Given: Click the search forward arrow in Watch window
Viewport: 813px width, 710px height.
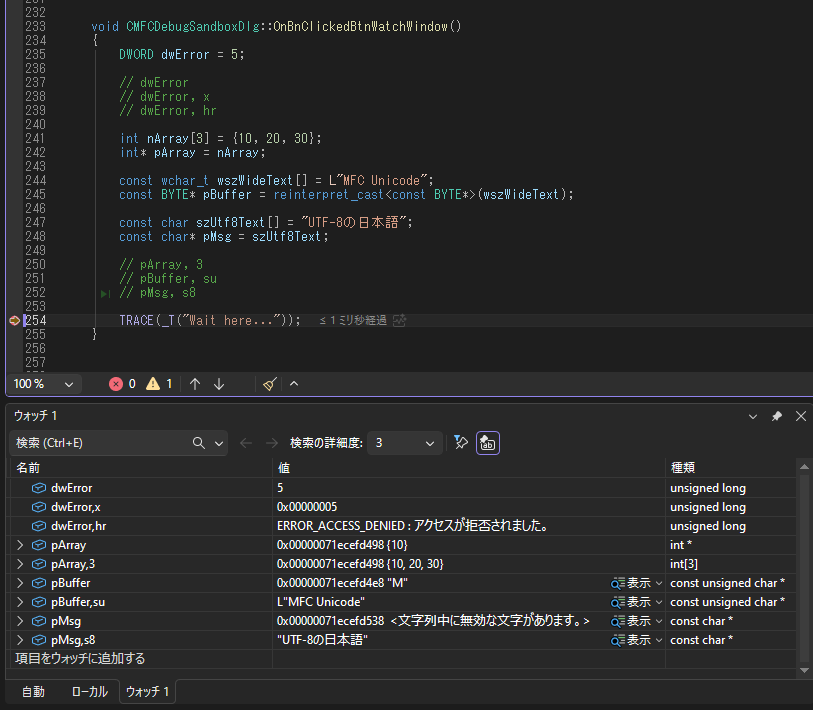Looking at the screenshot, I should click(272, 443).
